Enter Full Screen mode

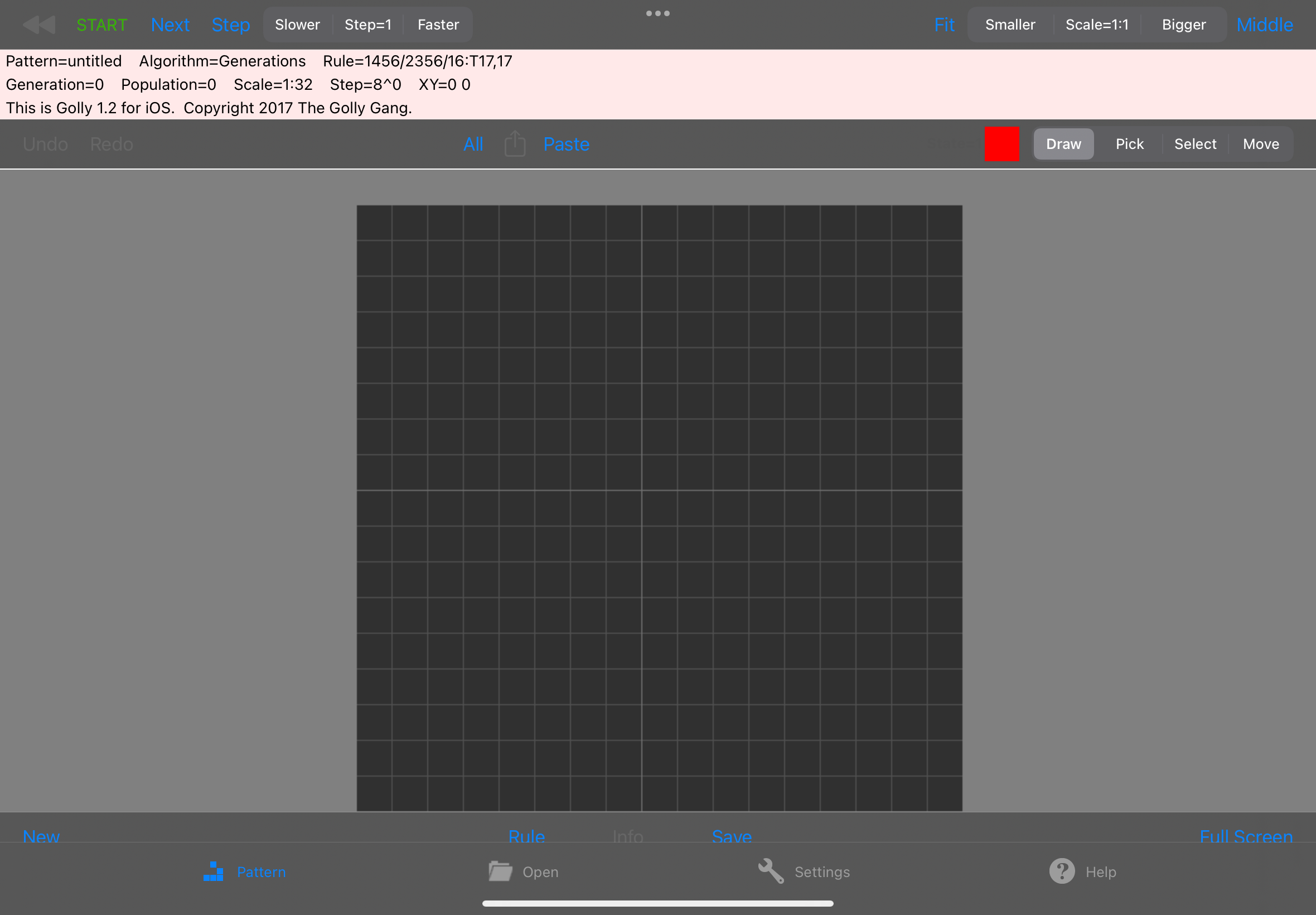pos(1246,835)
